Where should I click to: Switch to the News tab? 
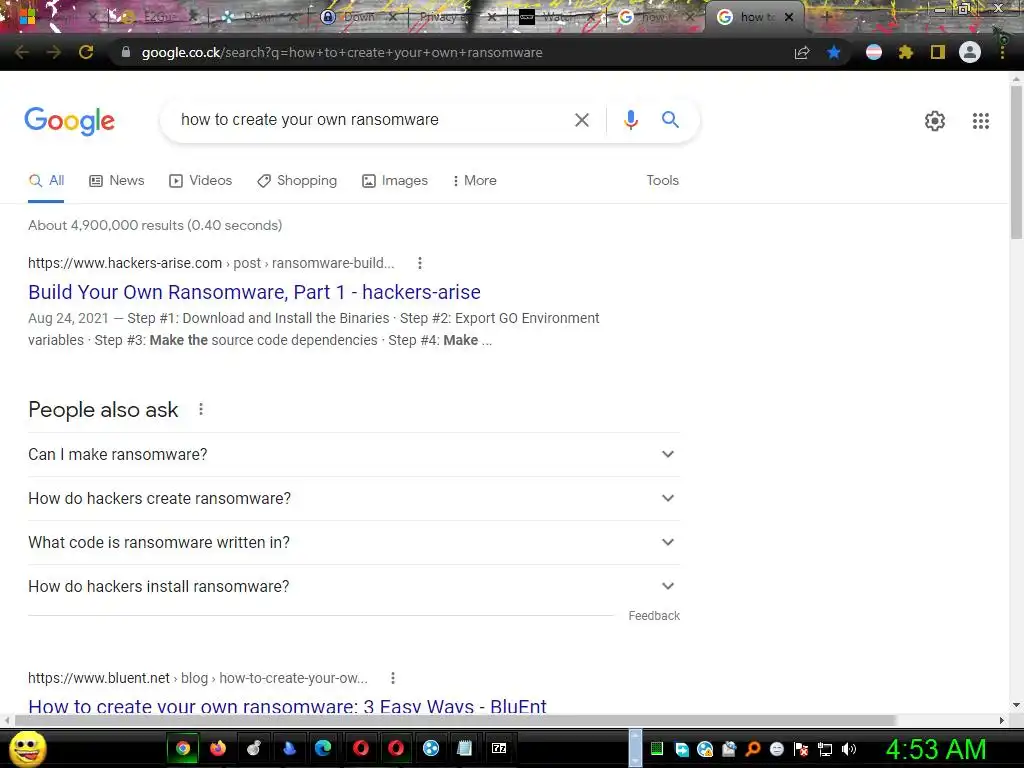click(x=117, y=180)
